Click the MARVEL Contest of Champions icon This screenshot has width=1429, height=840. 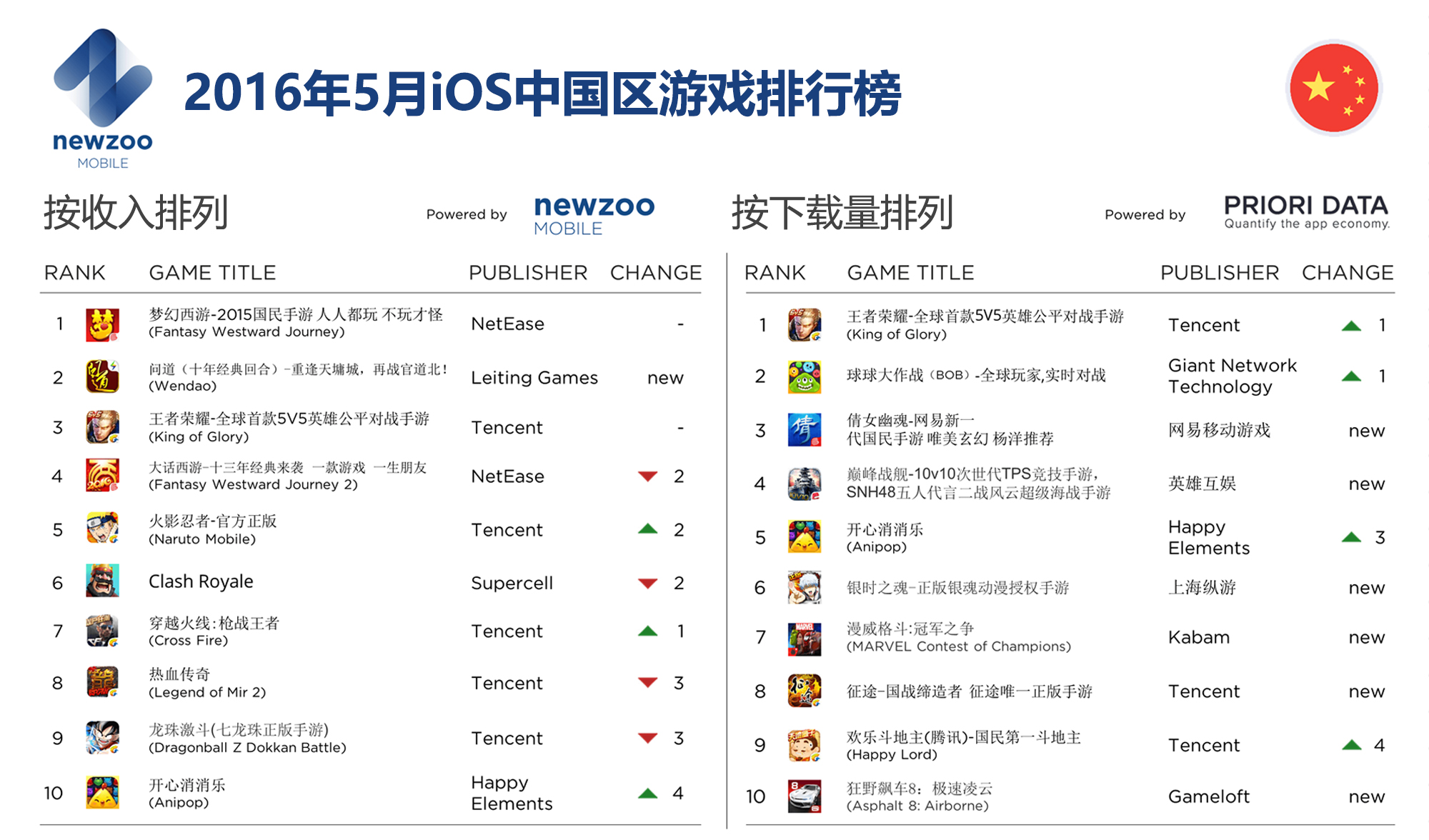tap(805, 638)
